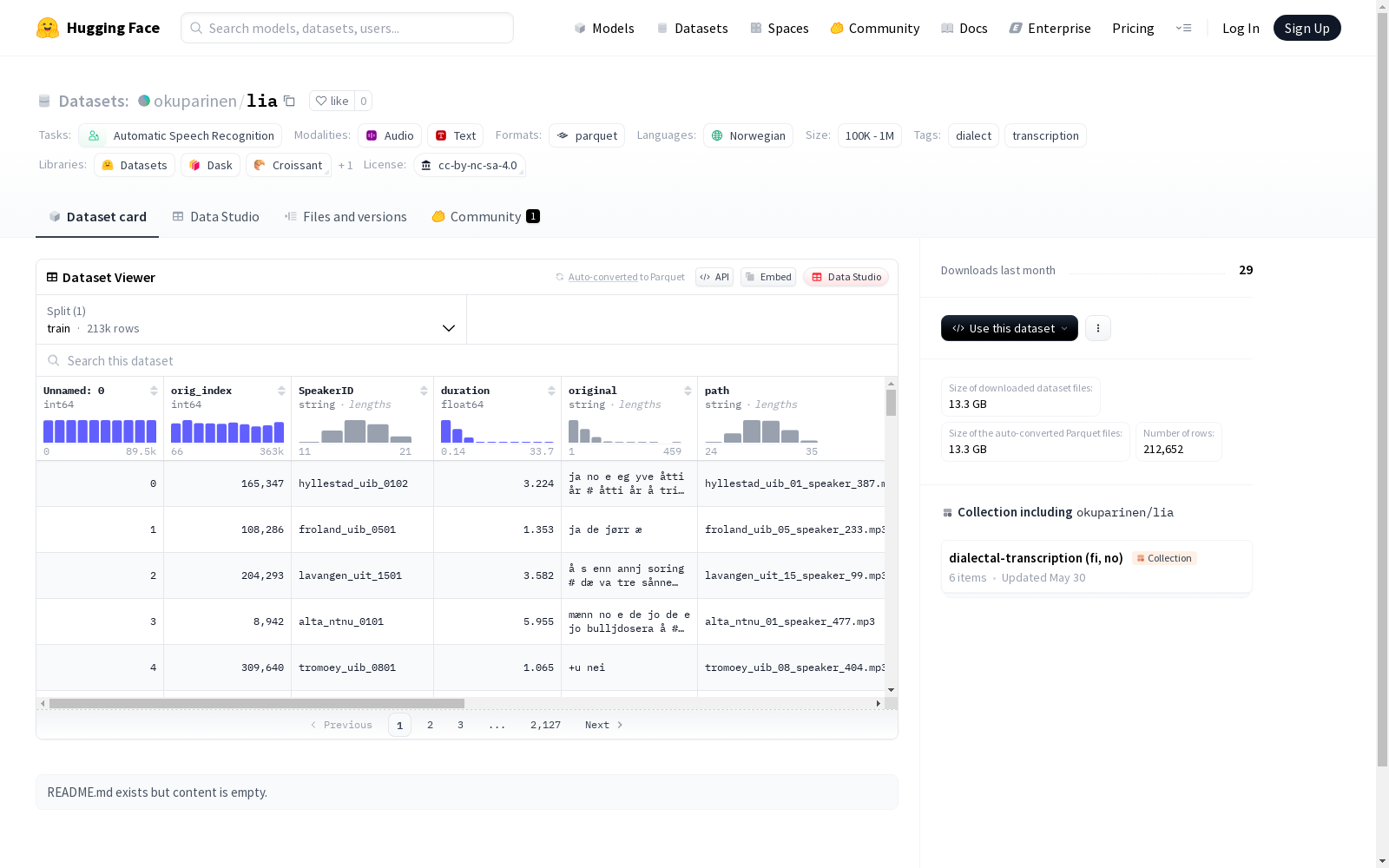Open Models in the top navigation
This screenshot has height=868, width=1389.
click(x=604, y=28)
